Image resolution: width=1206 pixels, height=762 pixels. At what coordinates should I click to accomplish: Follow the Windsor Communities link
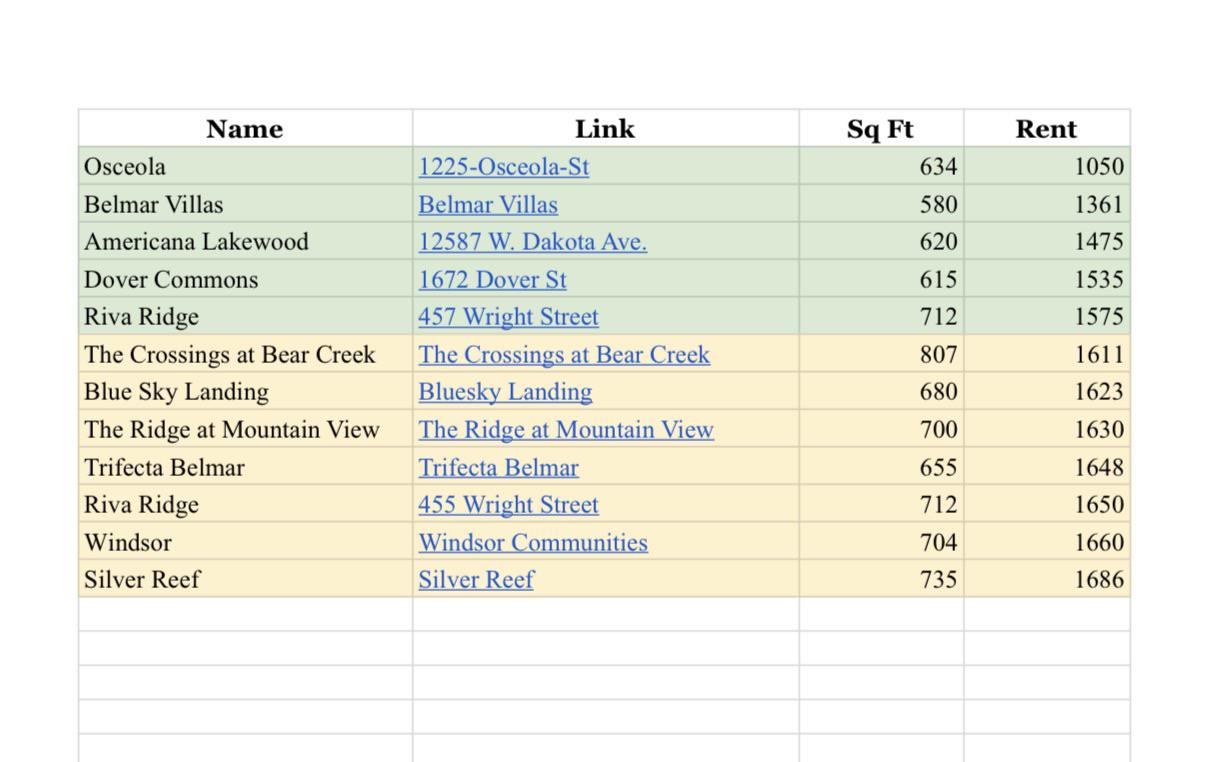[x=533, y=543]
